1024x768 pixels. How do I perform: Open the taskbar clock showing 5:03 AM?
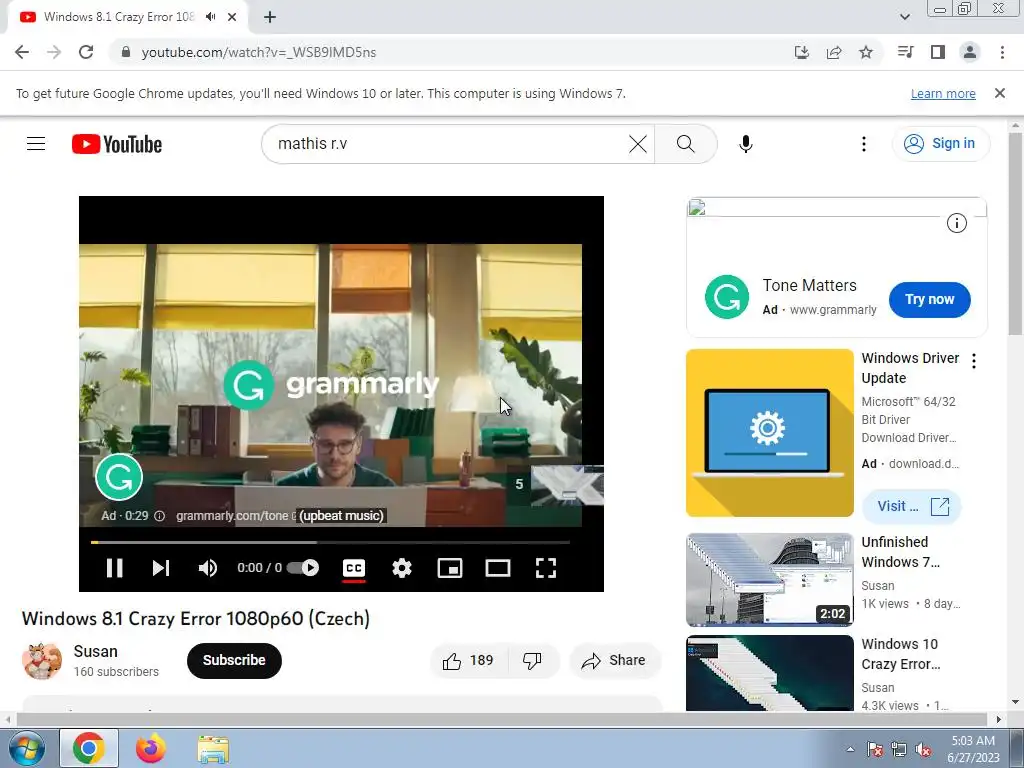pos(973,749)
